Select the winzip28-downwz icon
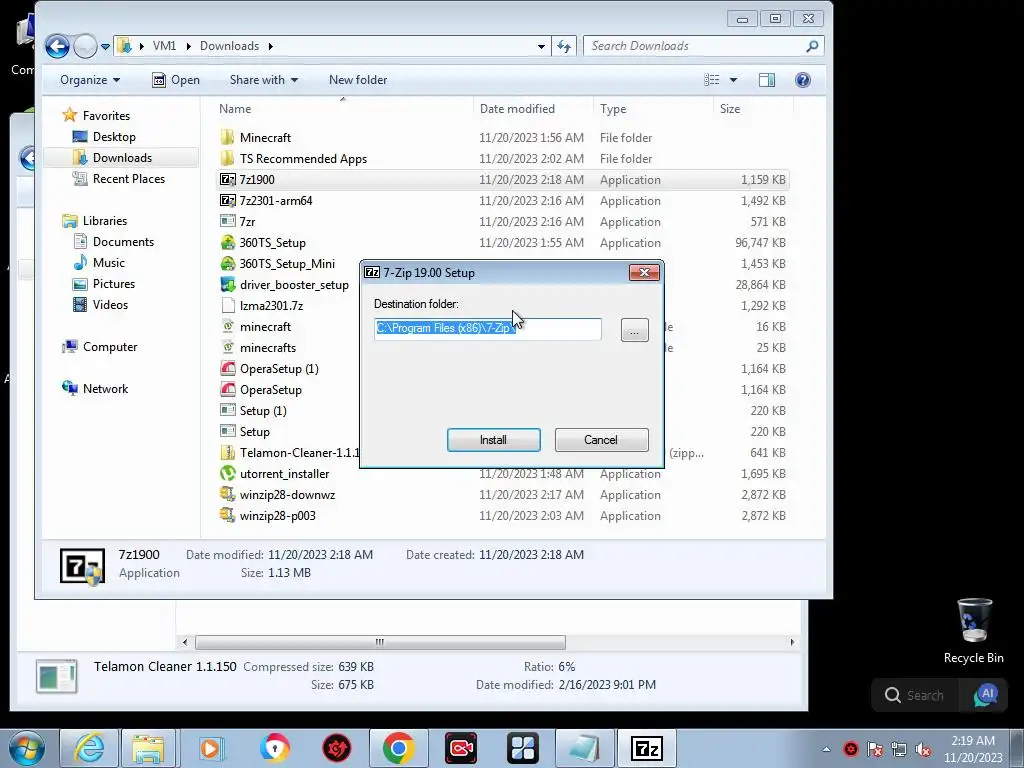Image resolution: width=1024 pixels, height=768 pixels. [227, 494]
